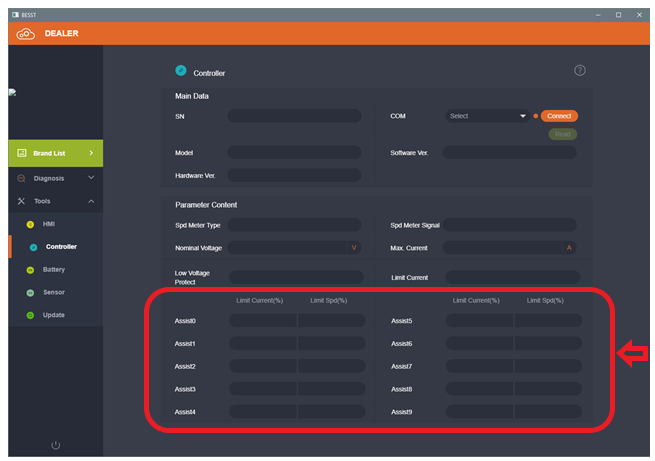This screenshot has height=461, width=655.
Task: Click Assist4 Limit Spd(%) field
Action: click(332, 412)
